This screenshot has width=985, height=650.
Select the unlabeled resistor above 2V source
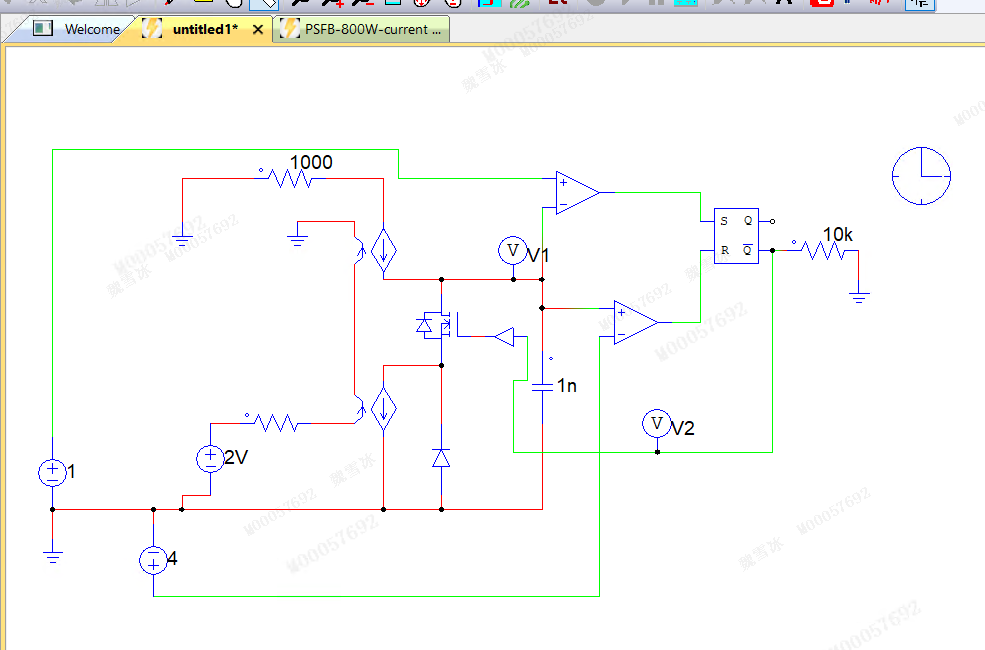coord(277,423)
